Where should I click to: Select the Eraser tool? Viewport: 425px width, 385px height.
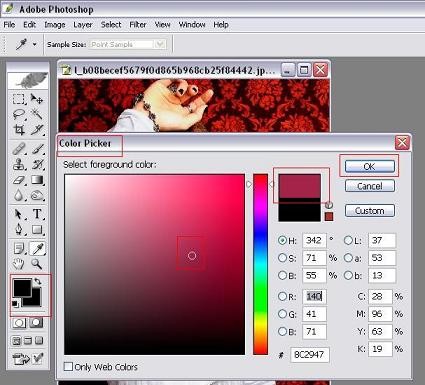pyautogui.click(x=18, y=180)
